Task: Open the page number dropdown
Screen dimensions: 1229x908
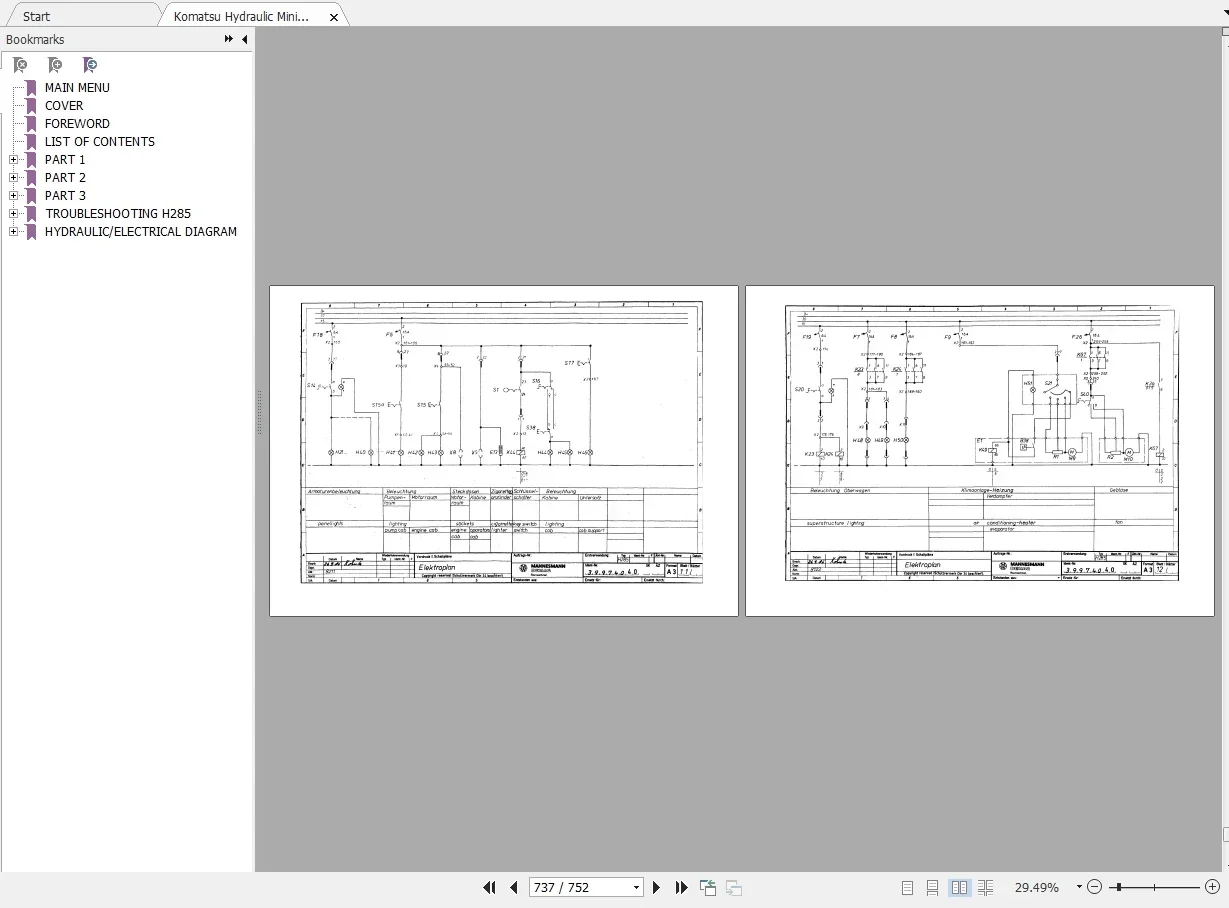Action: [x=636, y=888]
